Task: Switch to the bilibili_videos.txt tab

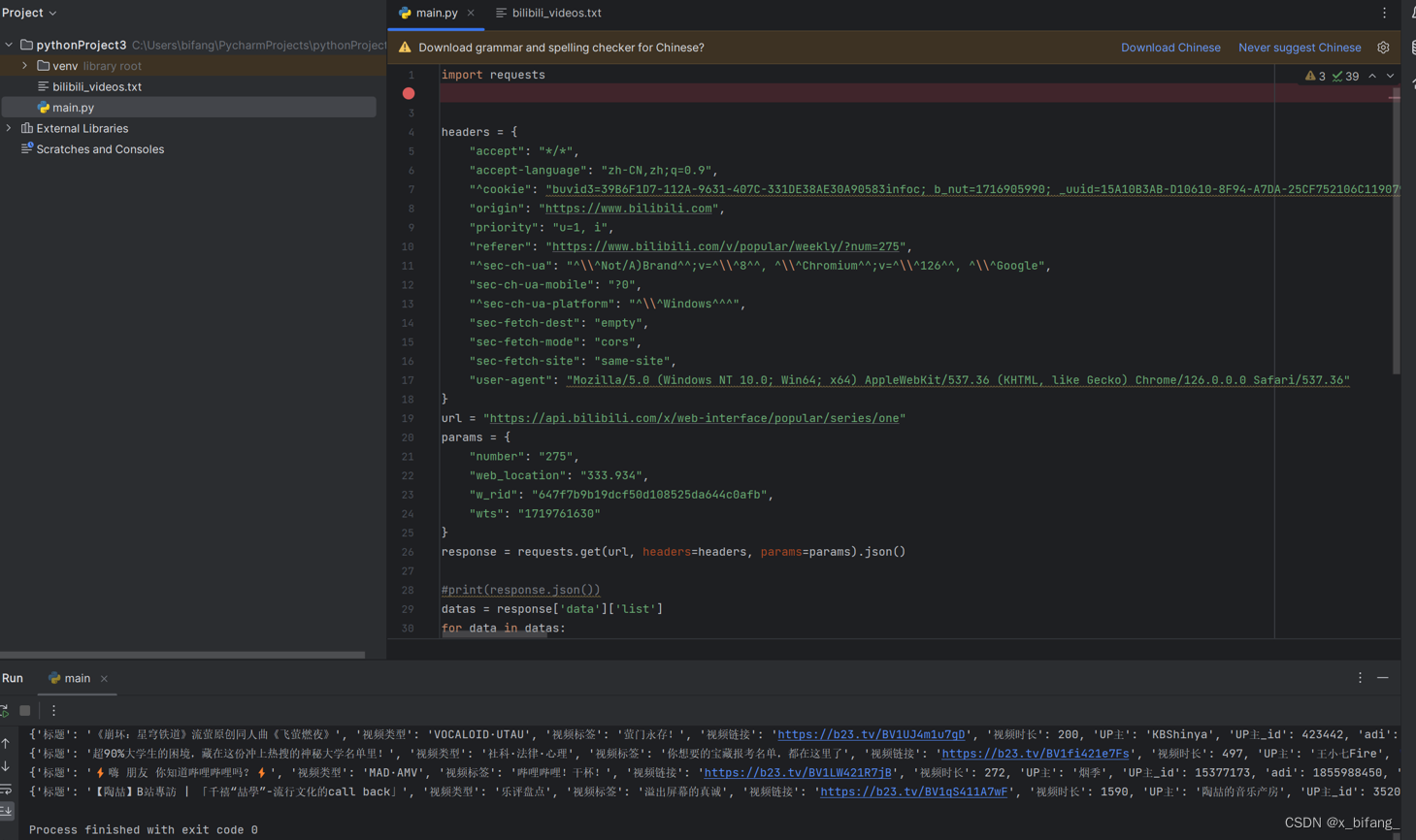Action: (x=548, y=13)
